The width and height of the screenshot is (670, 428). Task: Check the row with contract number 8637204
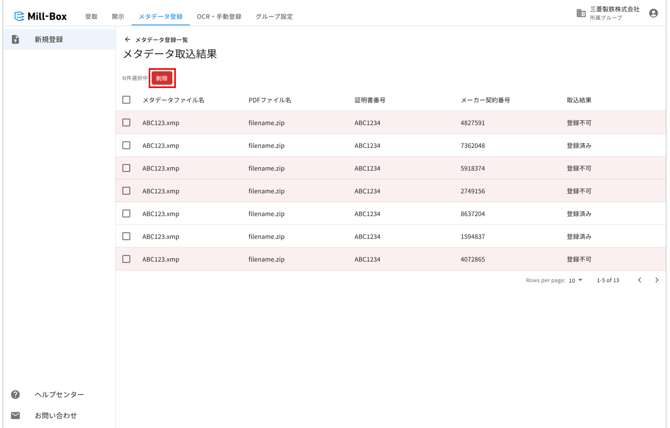(126, 214)
